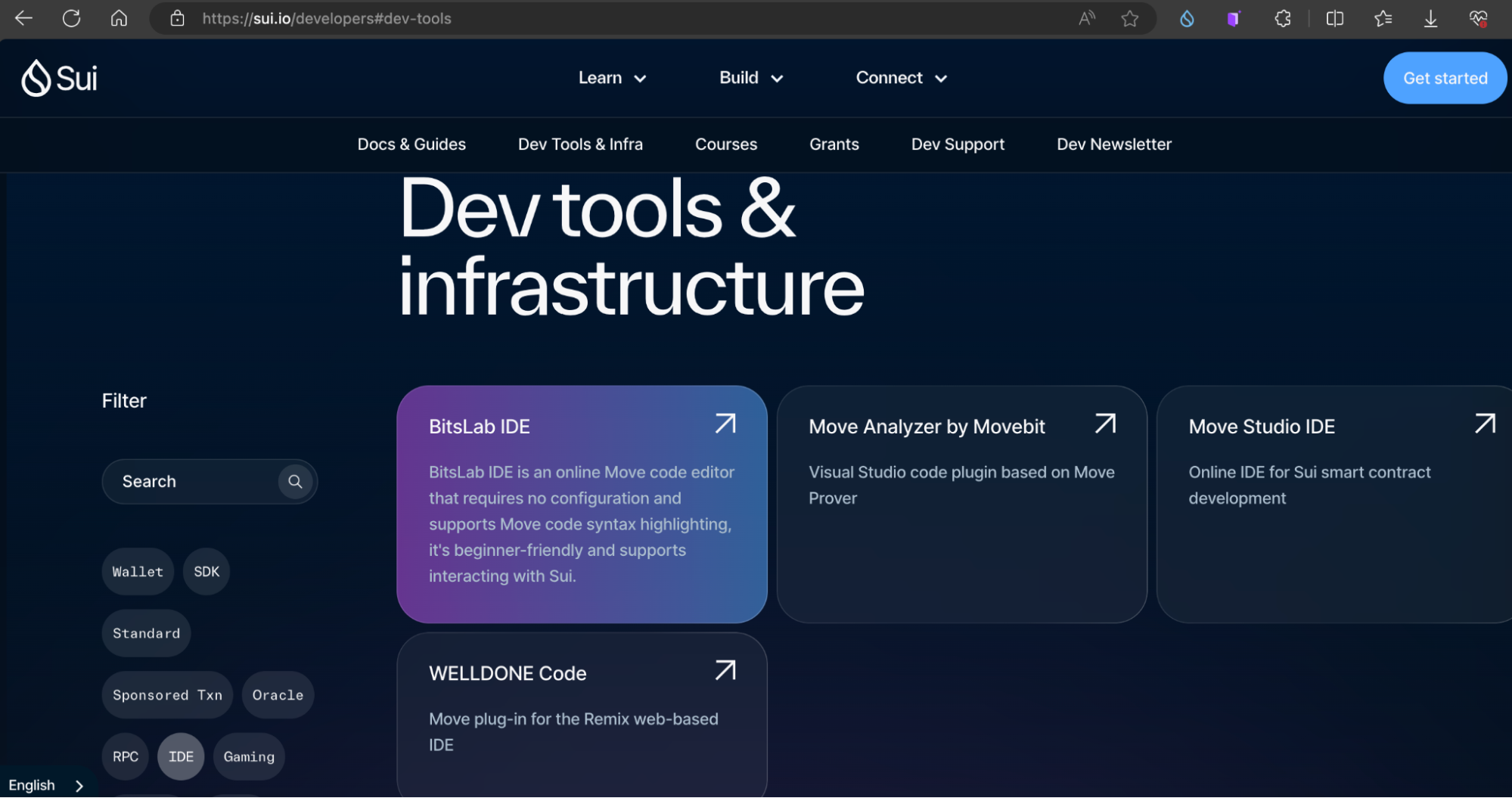This screenshot has width=1512, height=798.
Task: Toggle the Wallet filter tag
Action: coord(138,571)
